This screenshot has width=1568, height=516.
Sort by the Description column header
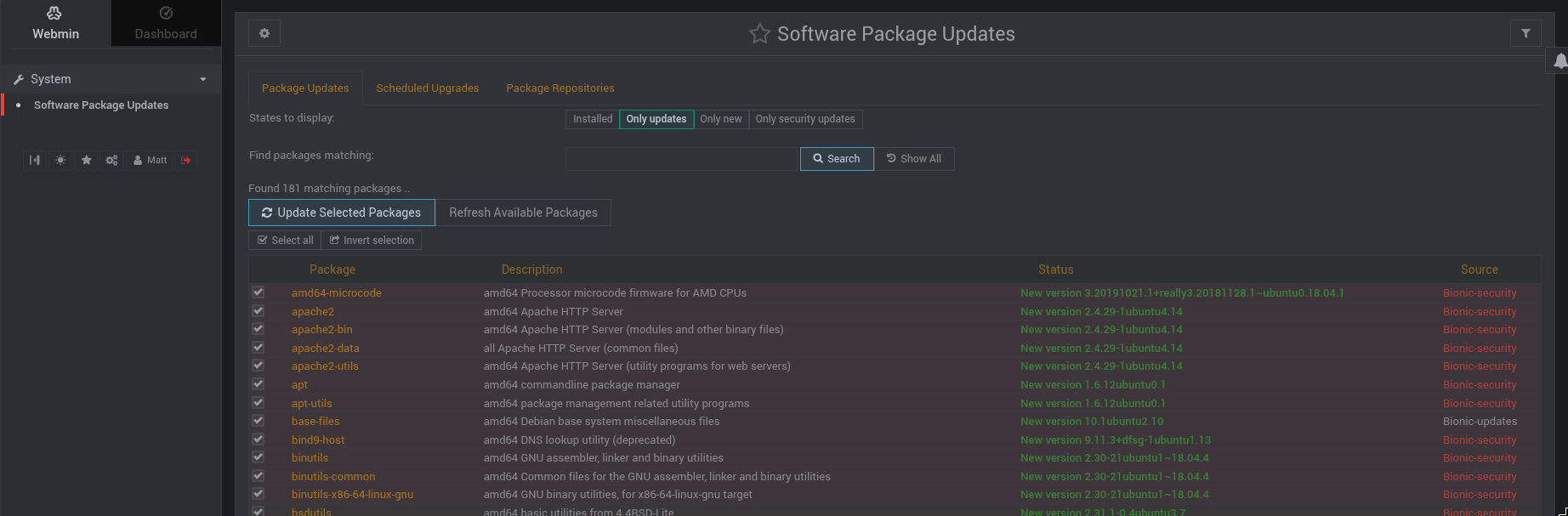pos(531,269)
